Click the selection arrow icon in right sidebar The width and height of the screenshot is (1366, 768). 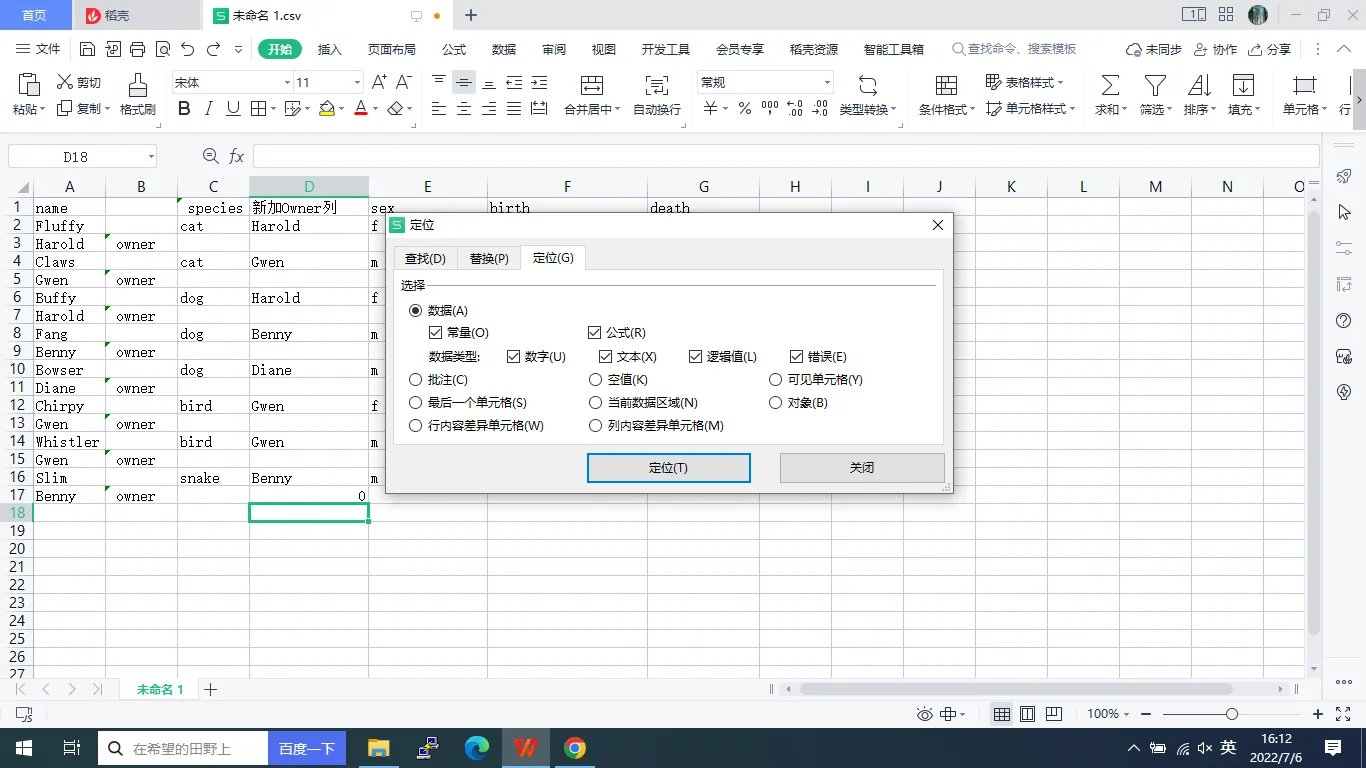click(1344, 212)
